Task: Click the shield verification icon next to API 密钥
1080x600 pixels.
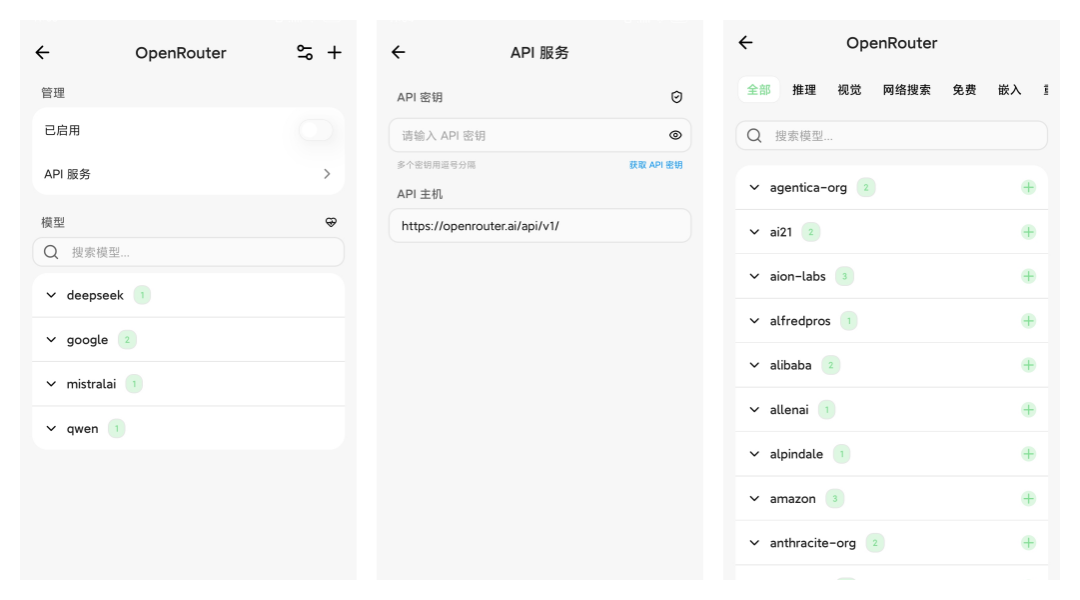Action: pos(676,96)
